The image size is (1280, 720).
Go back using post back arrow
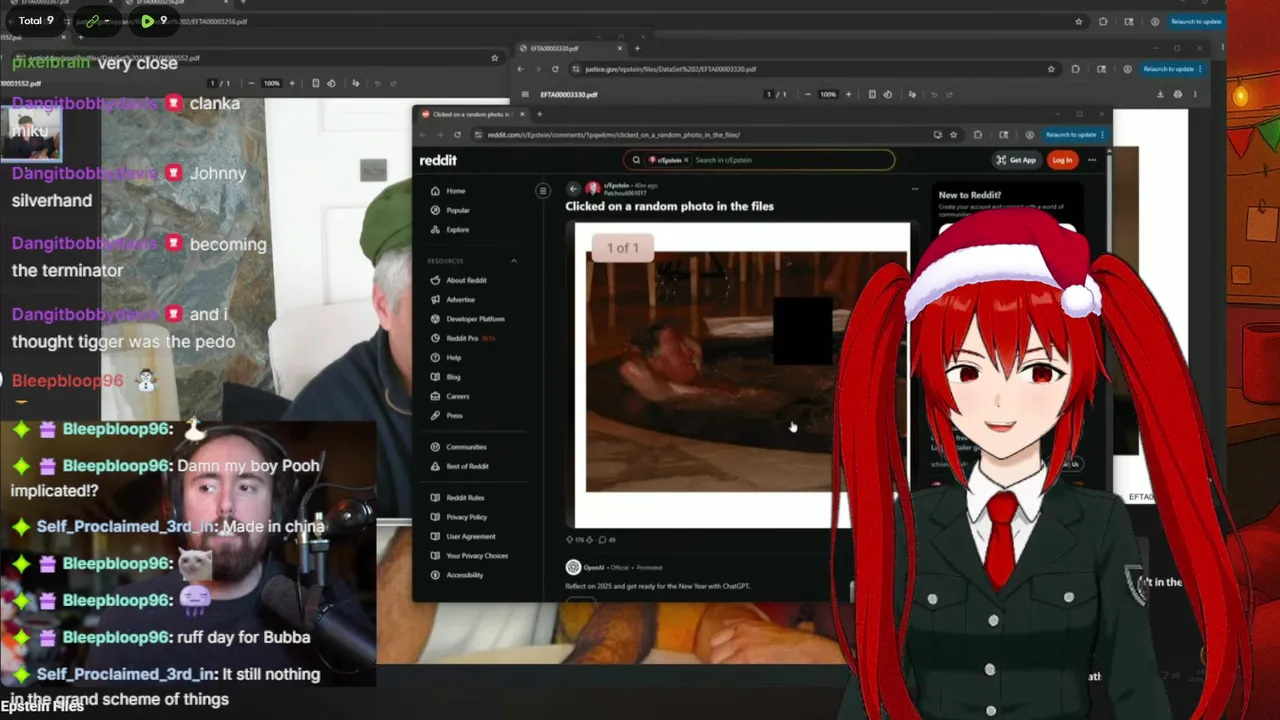(x=573, y=188)
